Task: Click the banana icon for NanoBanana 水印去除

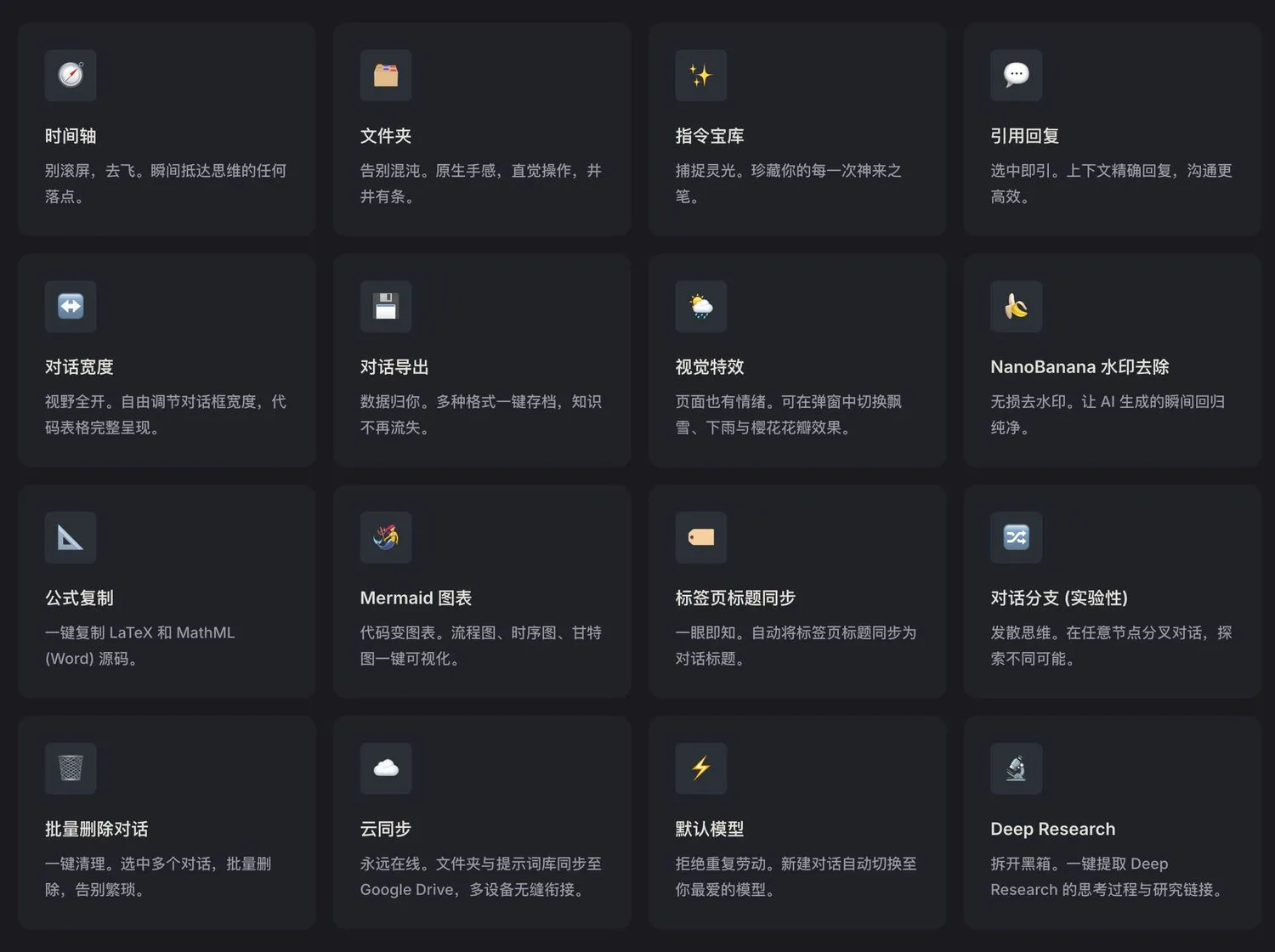Action: pyautogui.click(x=1017, y=306)
